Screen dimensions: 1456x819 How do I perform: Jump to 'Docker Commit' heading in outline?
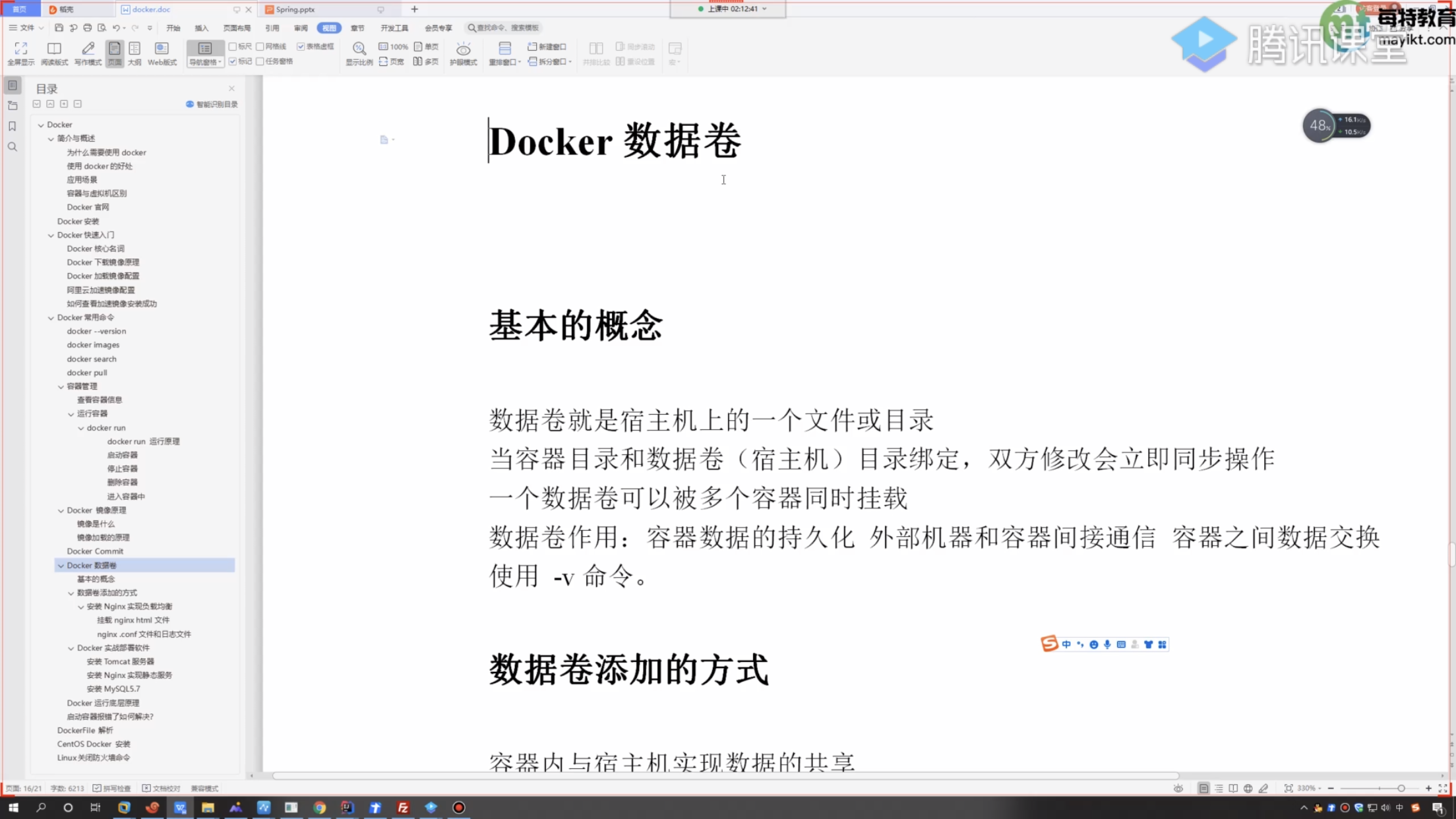coord(95,551)
